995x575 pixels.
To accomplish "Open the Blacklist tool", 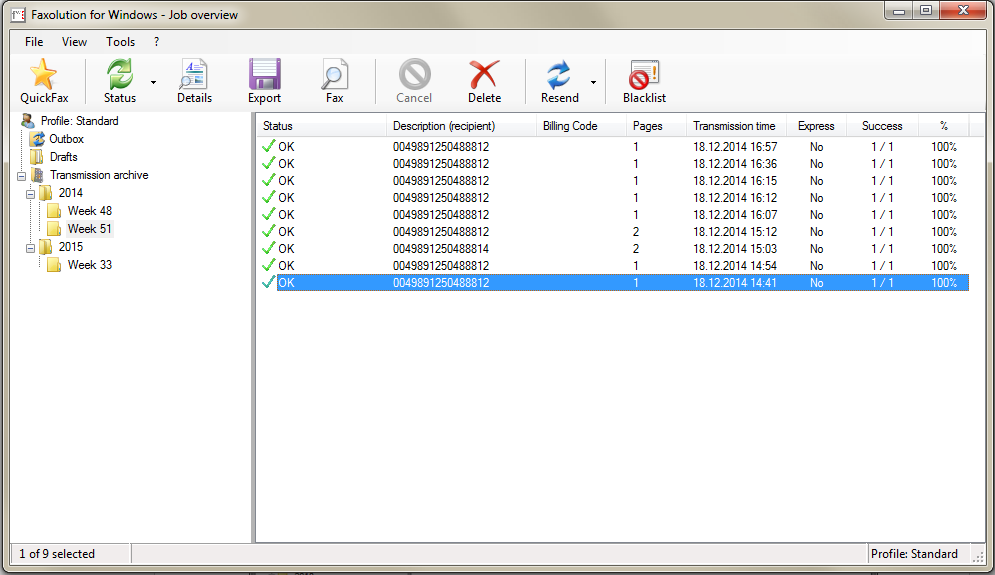I will [x=644, y=75].
